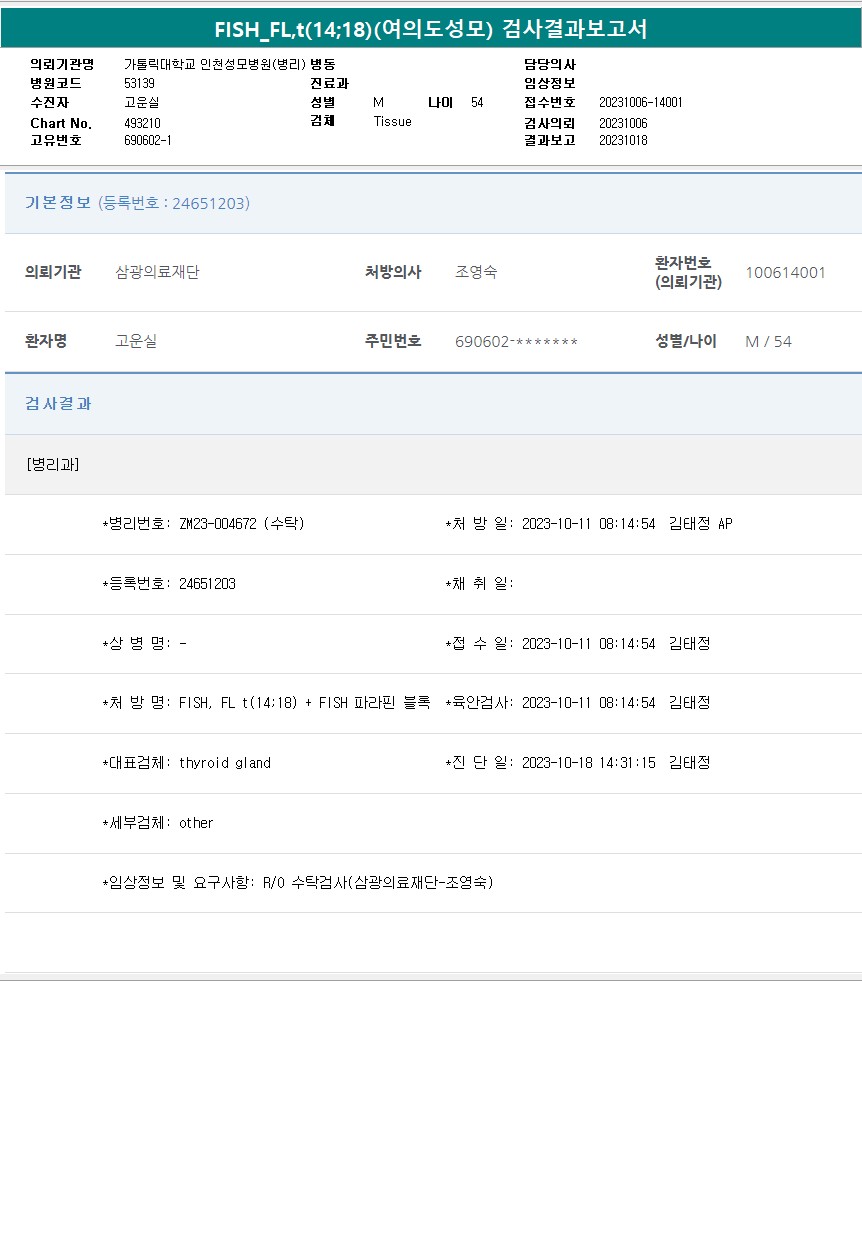Click prescribing doctor name 조영숙
The width and height of the screenshot is (862, 1240).
476,272
